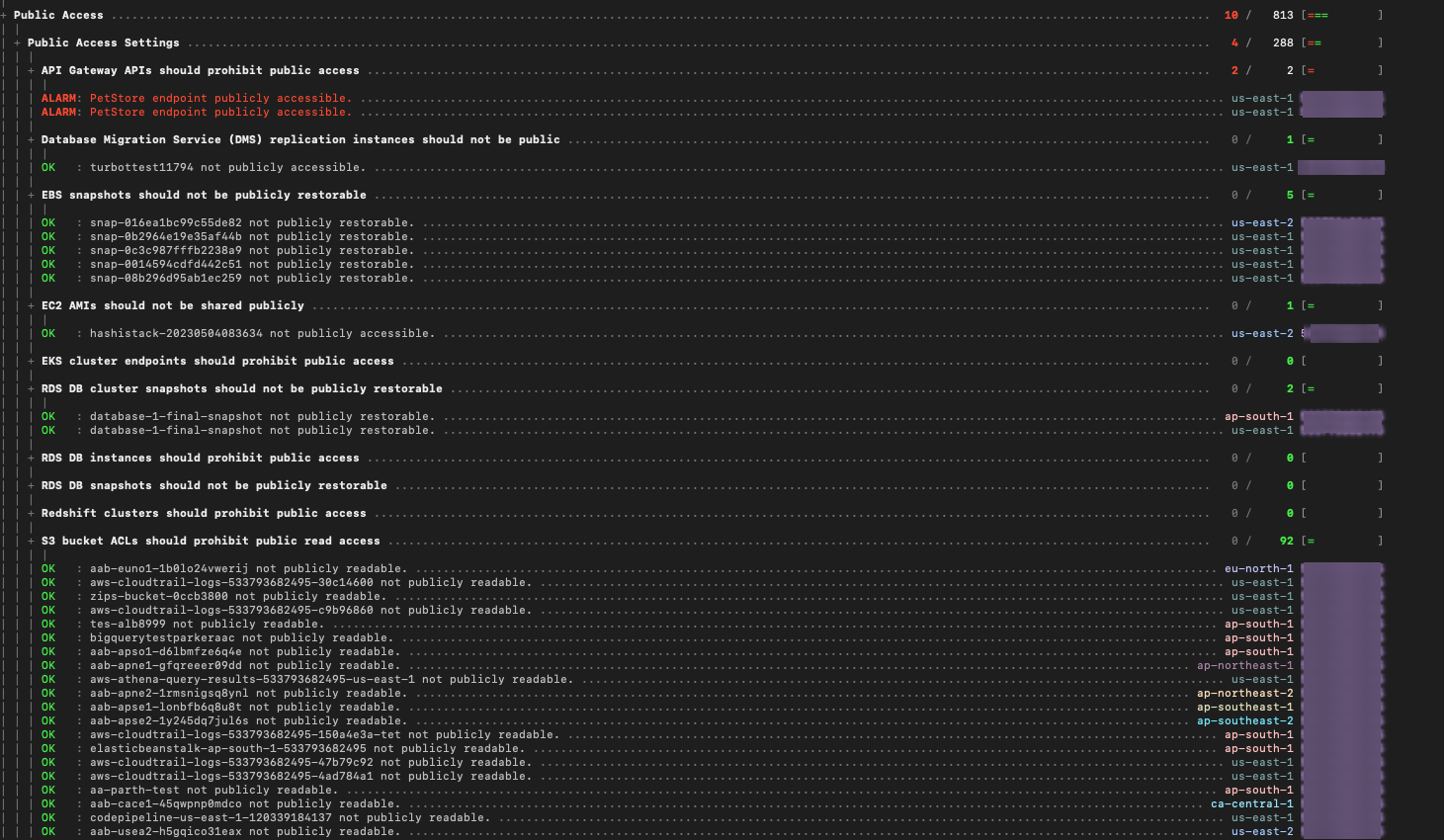
Task: Click the turbottest11794 result line
Action: pos(226,167)
